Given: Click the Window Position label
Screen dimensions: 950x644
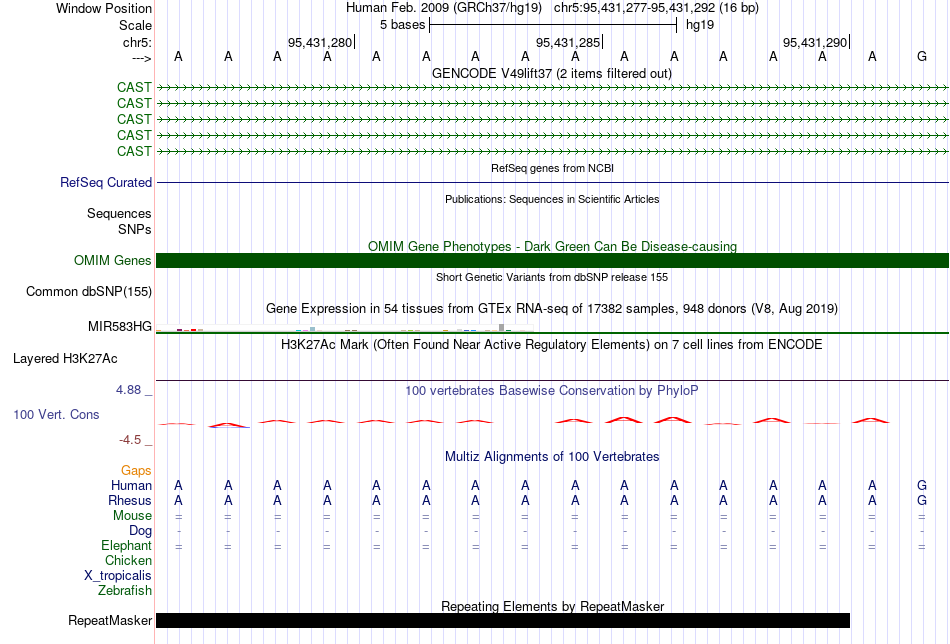Looking at the screenshot, I should (104, 8).
